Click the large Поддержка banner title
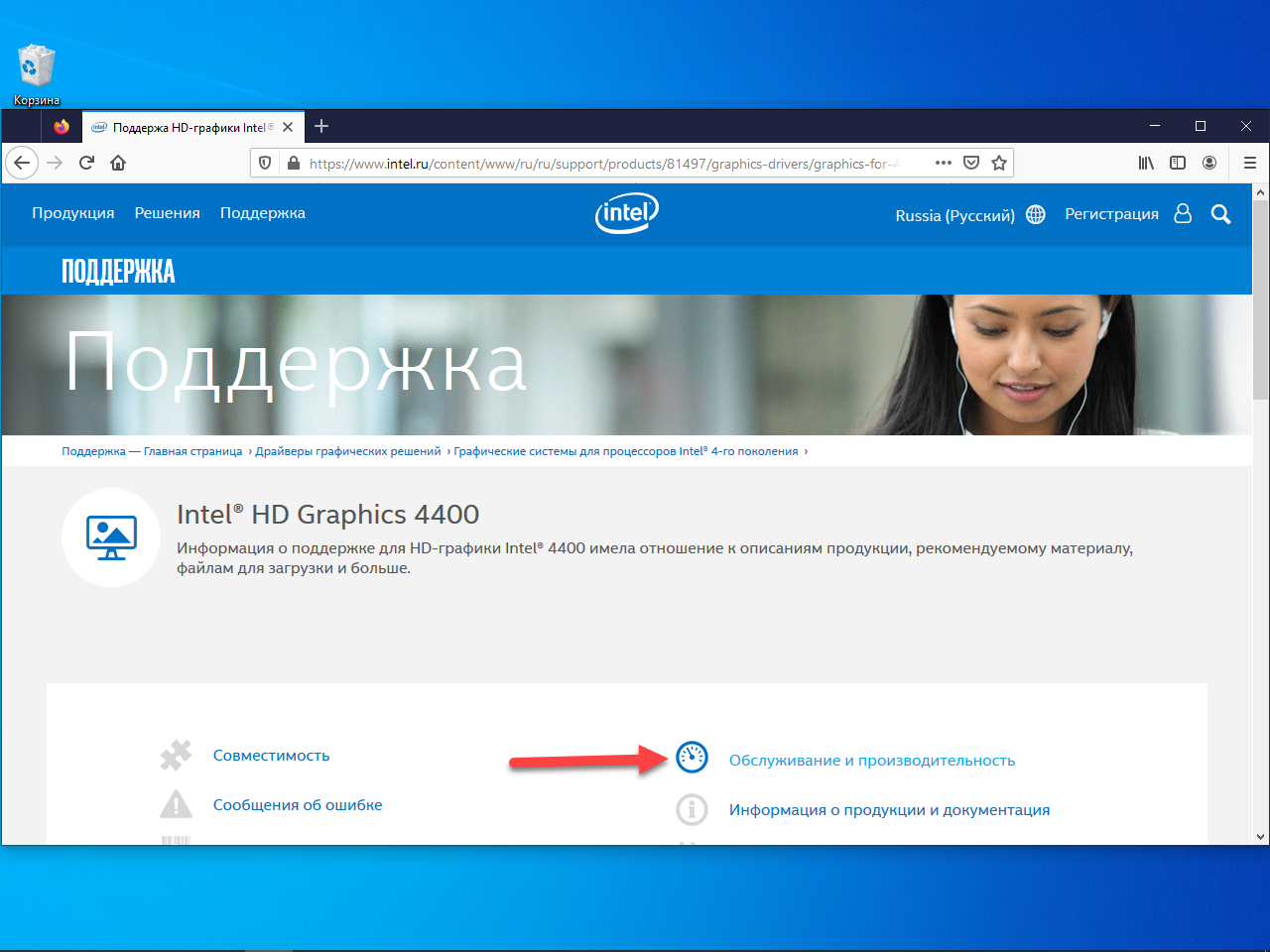This screenshot has width=1270, height=952. [296, 364]
